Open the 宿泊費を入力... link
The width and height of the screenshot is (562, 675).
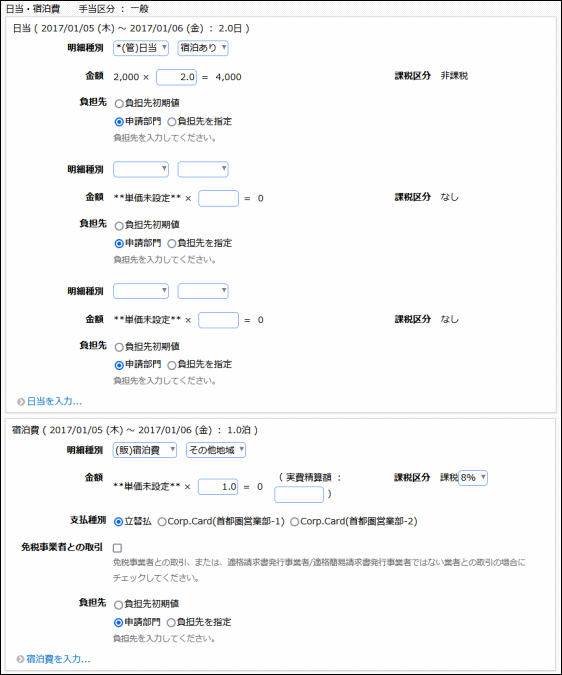coord(58,659)
